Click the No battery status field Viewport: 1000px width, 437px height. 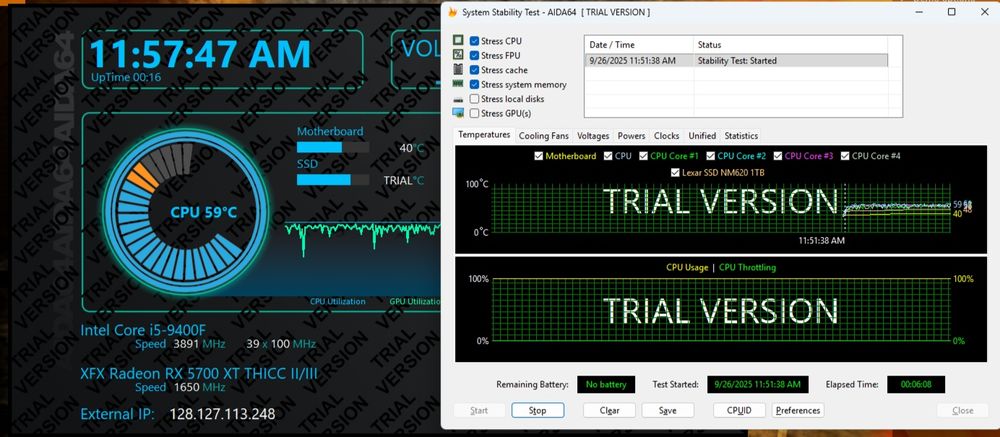(606, 385)
